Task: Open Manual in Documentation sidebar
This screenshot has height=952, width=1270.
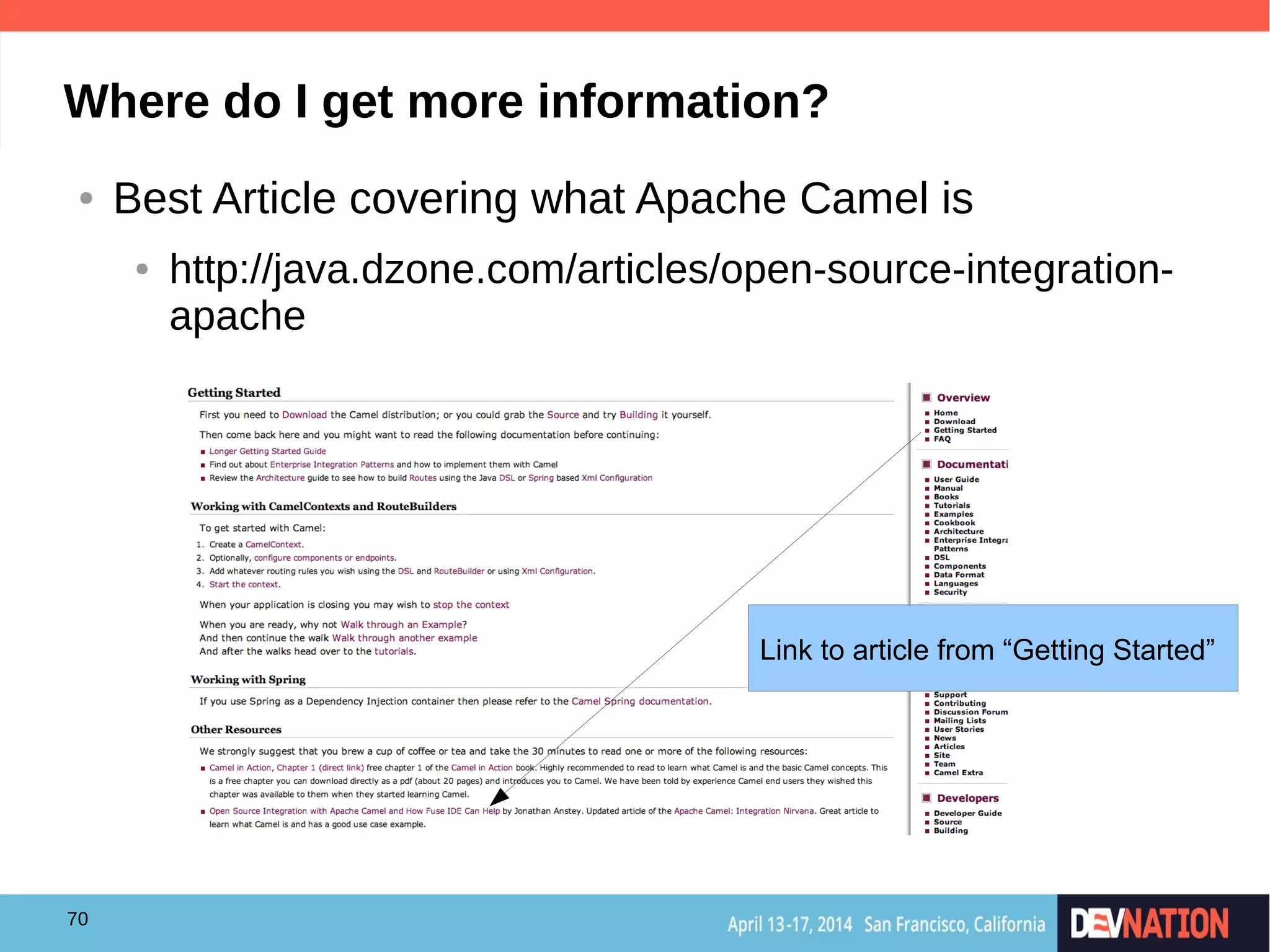Action: pos(948,488)
